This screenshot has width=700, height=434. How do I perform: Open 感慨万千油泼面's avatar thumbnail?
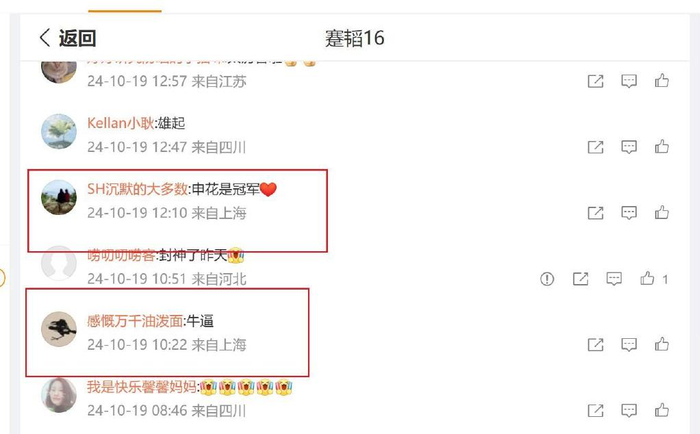pyautogui.click(x=59, y=329)
